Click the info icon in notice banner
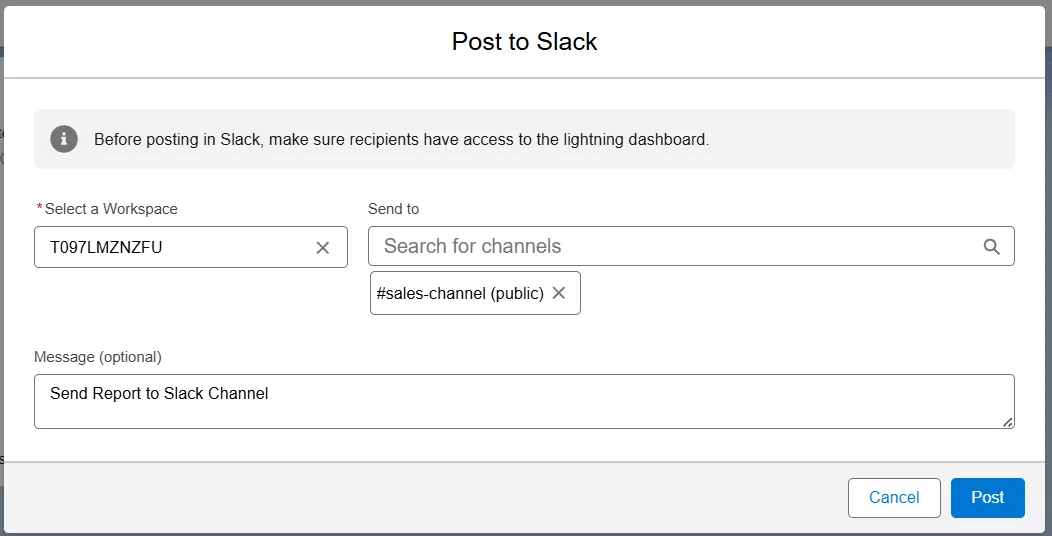1052x536 pixels. 64,139
